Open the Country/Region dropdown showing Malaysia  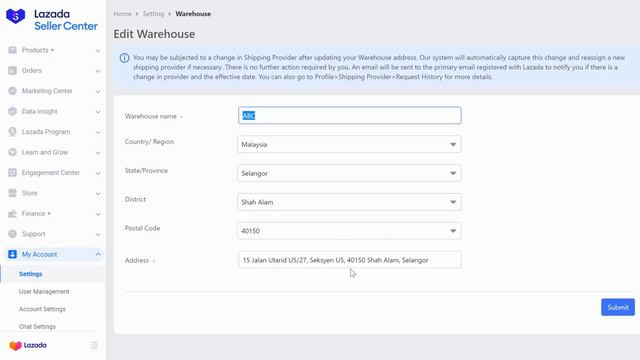pos(349,144)
